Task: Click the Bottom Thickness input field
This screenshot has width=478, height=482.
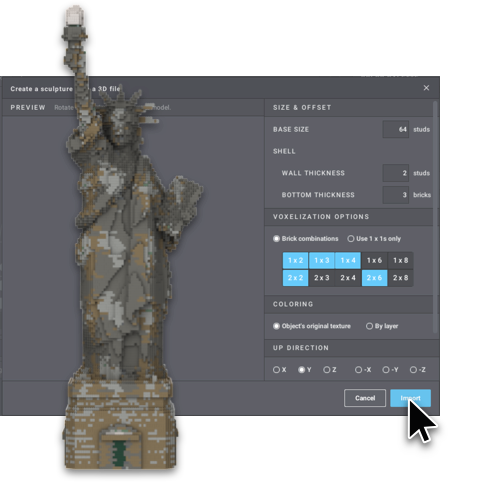Action: pyautogui.click(x=396, y=195)
